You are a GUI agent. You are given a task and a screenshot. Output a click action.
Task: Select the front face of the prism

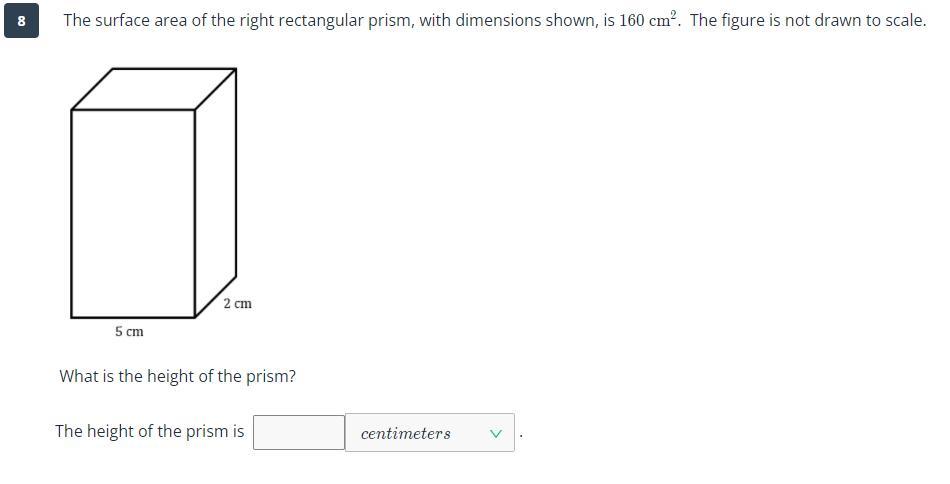click(x=133, y=213)
